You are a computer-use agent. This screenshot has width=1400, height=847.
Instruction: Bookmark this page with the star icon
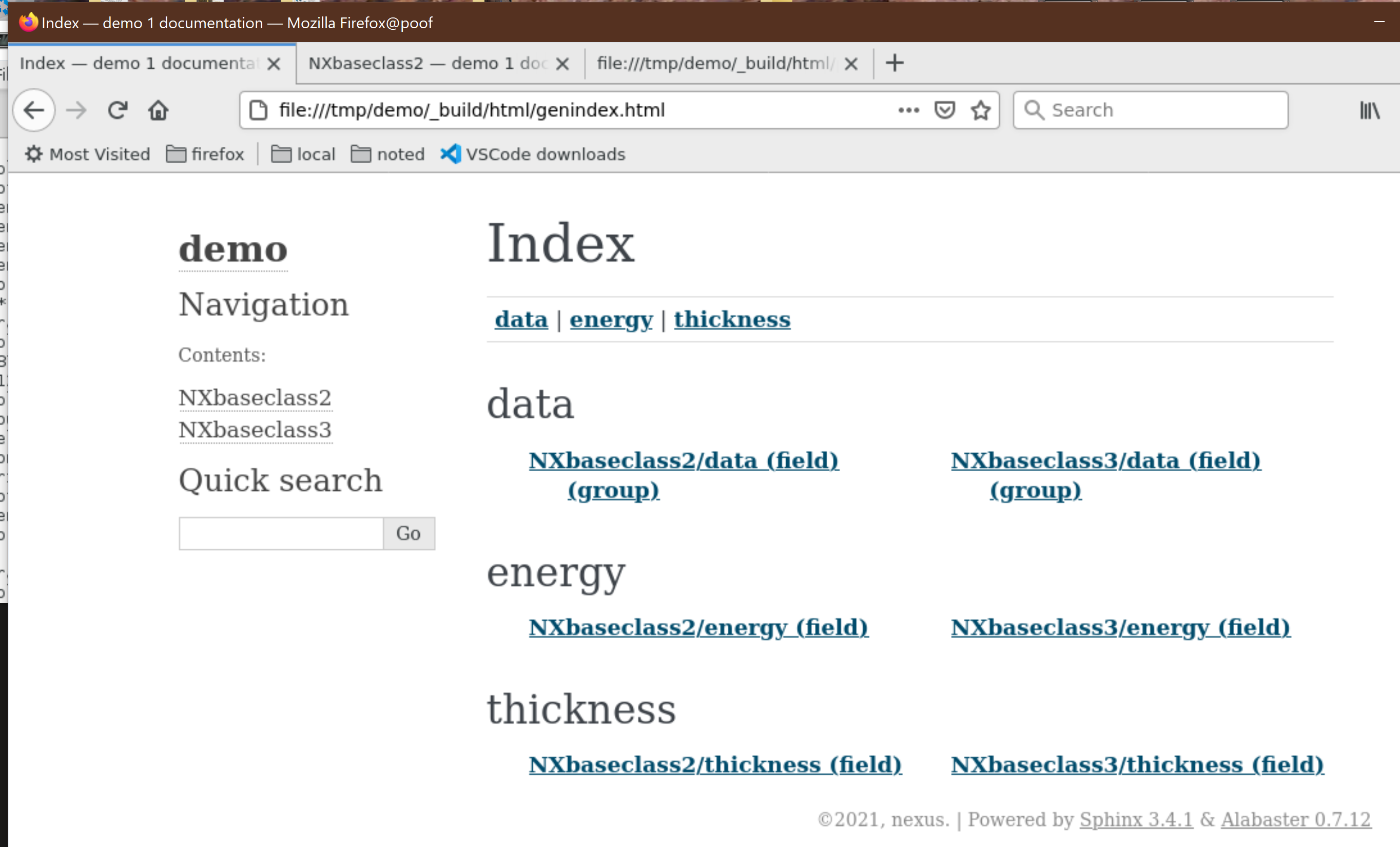tap(980, 110)
